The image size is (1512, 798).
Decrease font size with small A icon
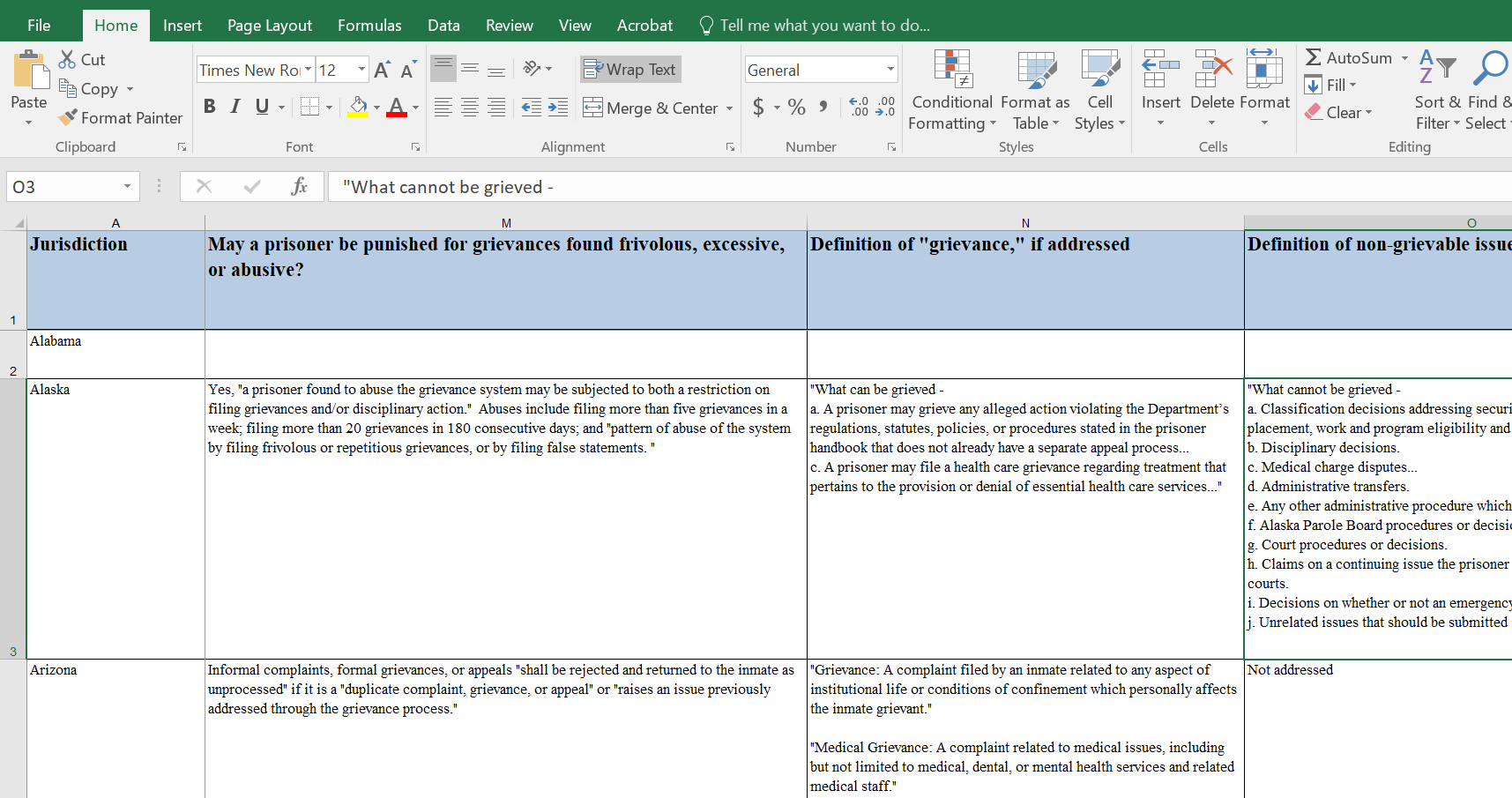click(x=407, y=70)
